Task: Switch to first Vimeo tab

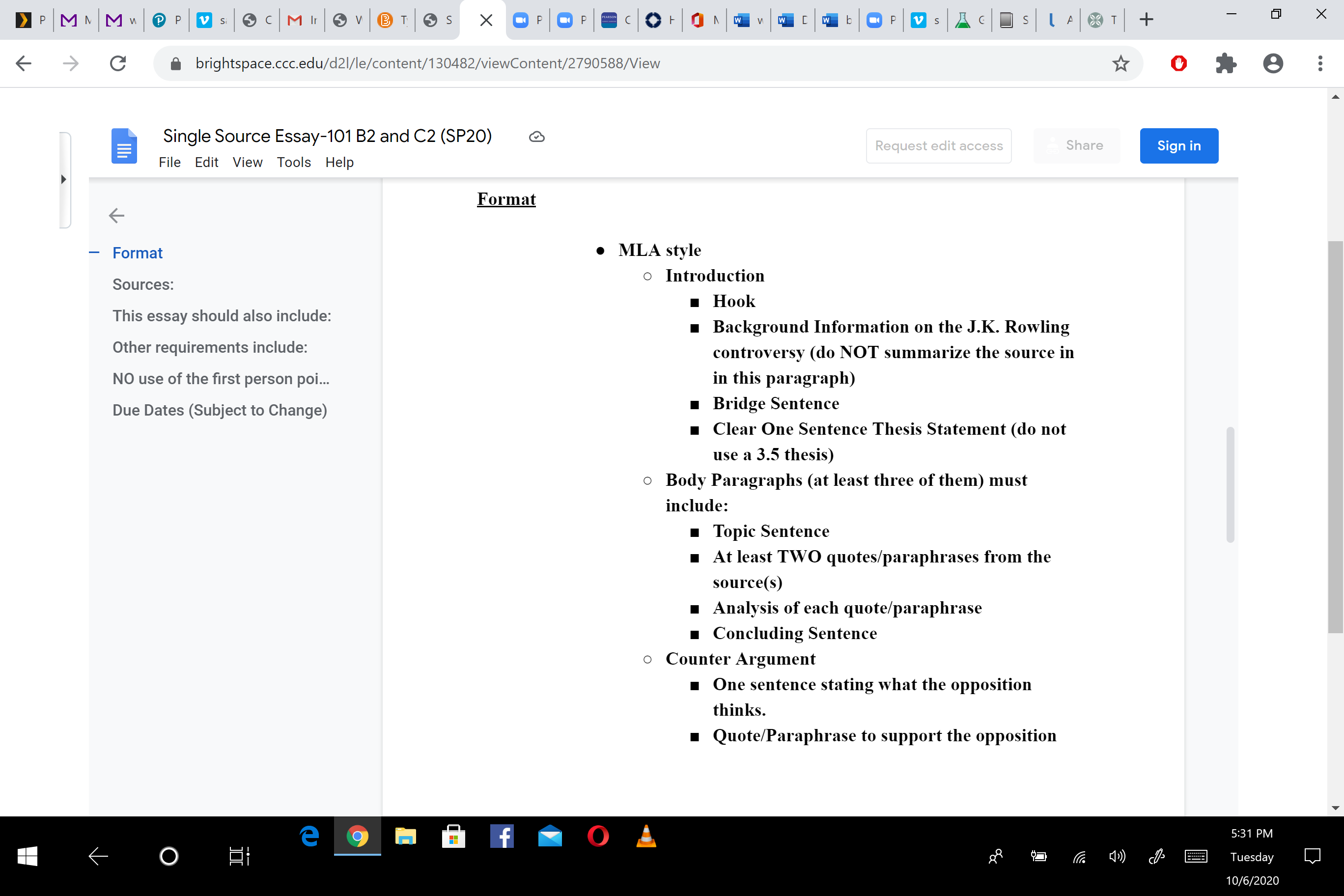Action: [212, 21]
